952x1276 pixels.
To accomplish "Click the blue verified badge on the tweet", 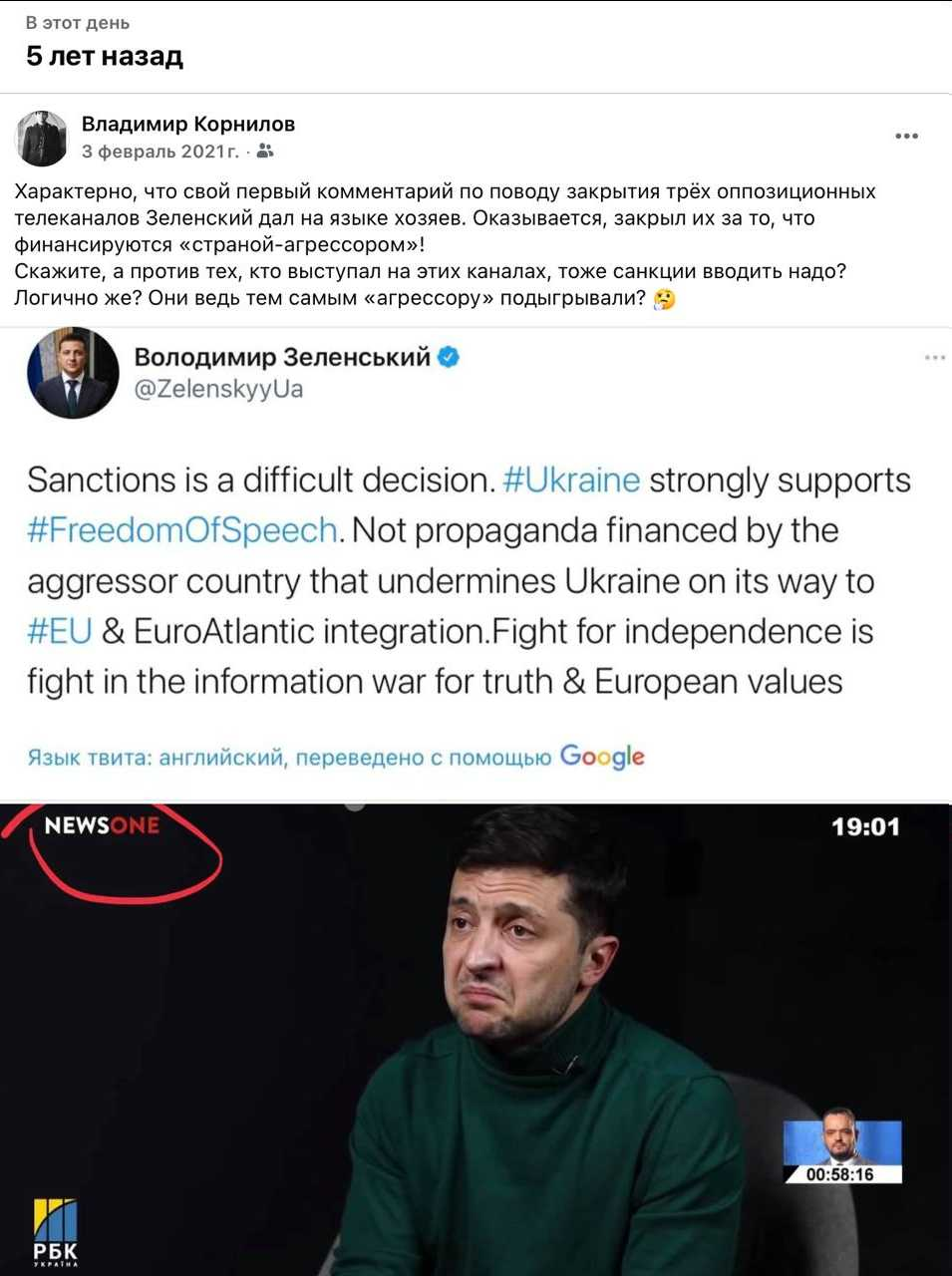I will pyautogui.click(x=450, y=357).
